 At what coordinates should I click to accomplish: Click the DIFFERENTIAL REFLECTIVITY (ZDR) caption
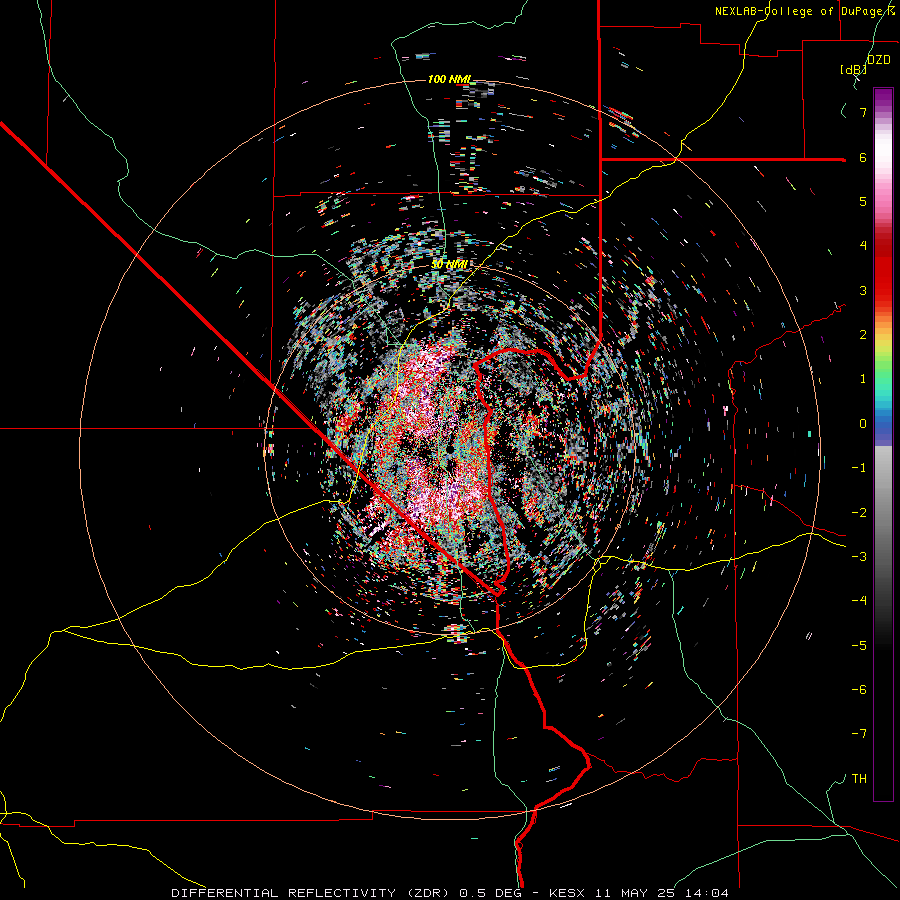click(x=312, y=893)
